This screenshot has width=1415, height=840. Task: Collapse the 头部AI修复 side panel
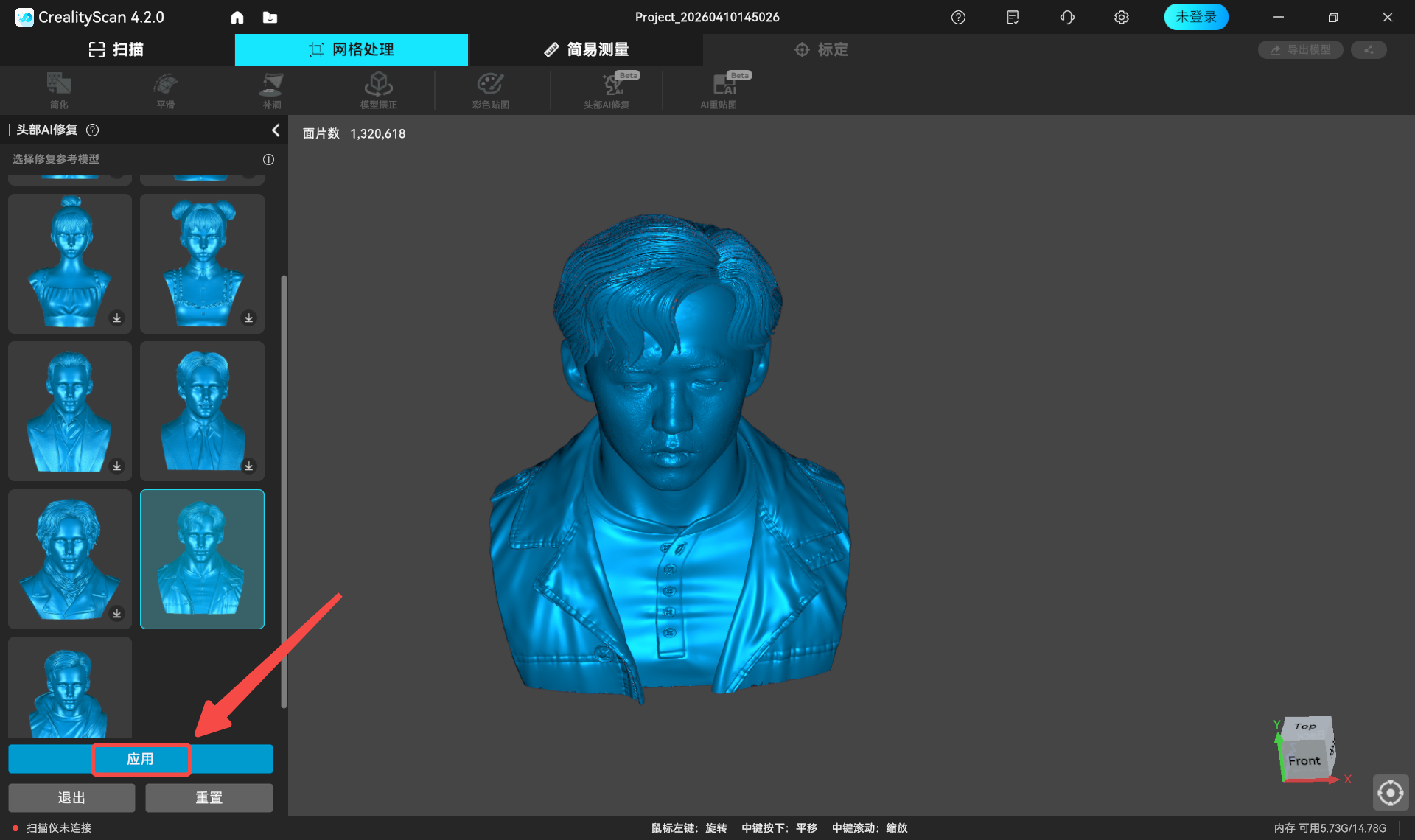click(x=276, y=130)
